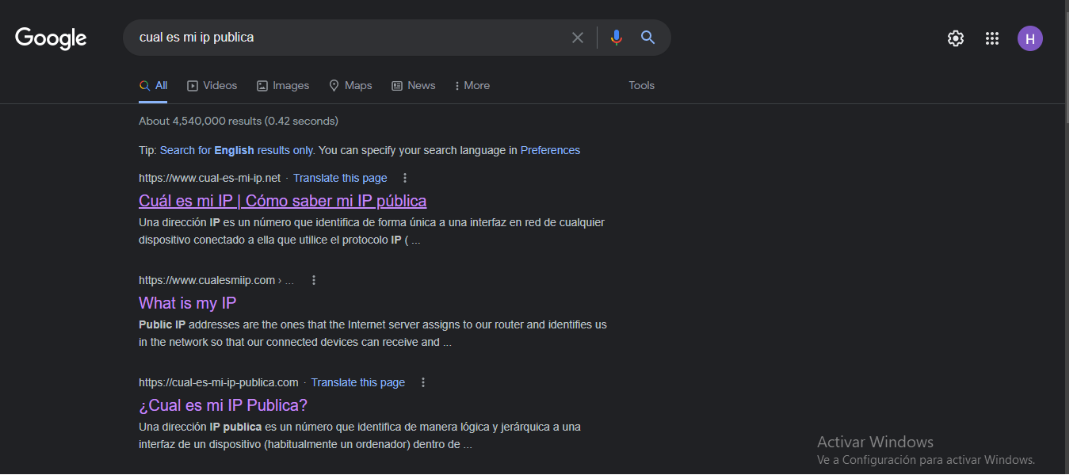This screenshot has width=1069, height=475.
Task: Open the account avatar labeled H
Action: 1029,38
